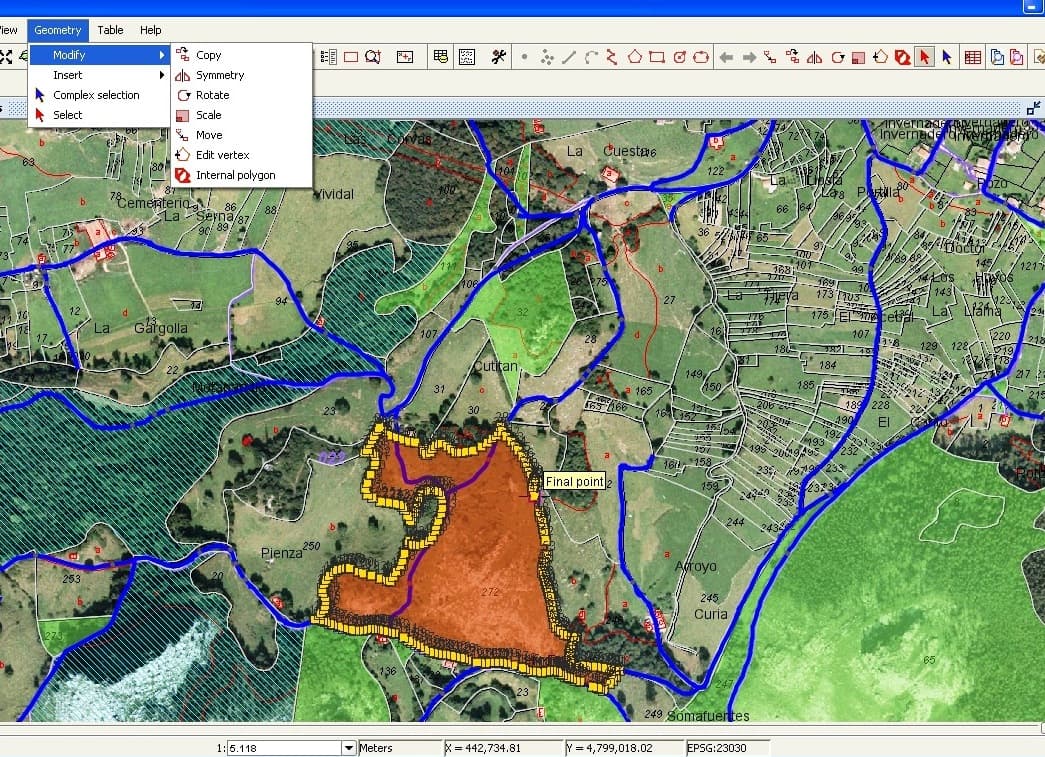
Task: Activate the blue arrow Complex selection tool
Action: [x=946, y=57]
